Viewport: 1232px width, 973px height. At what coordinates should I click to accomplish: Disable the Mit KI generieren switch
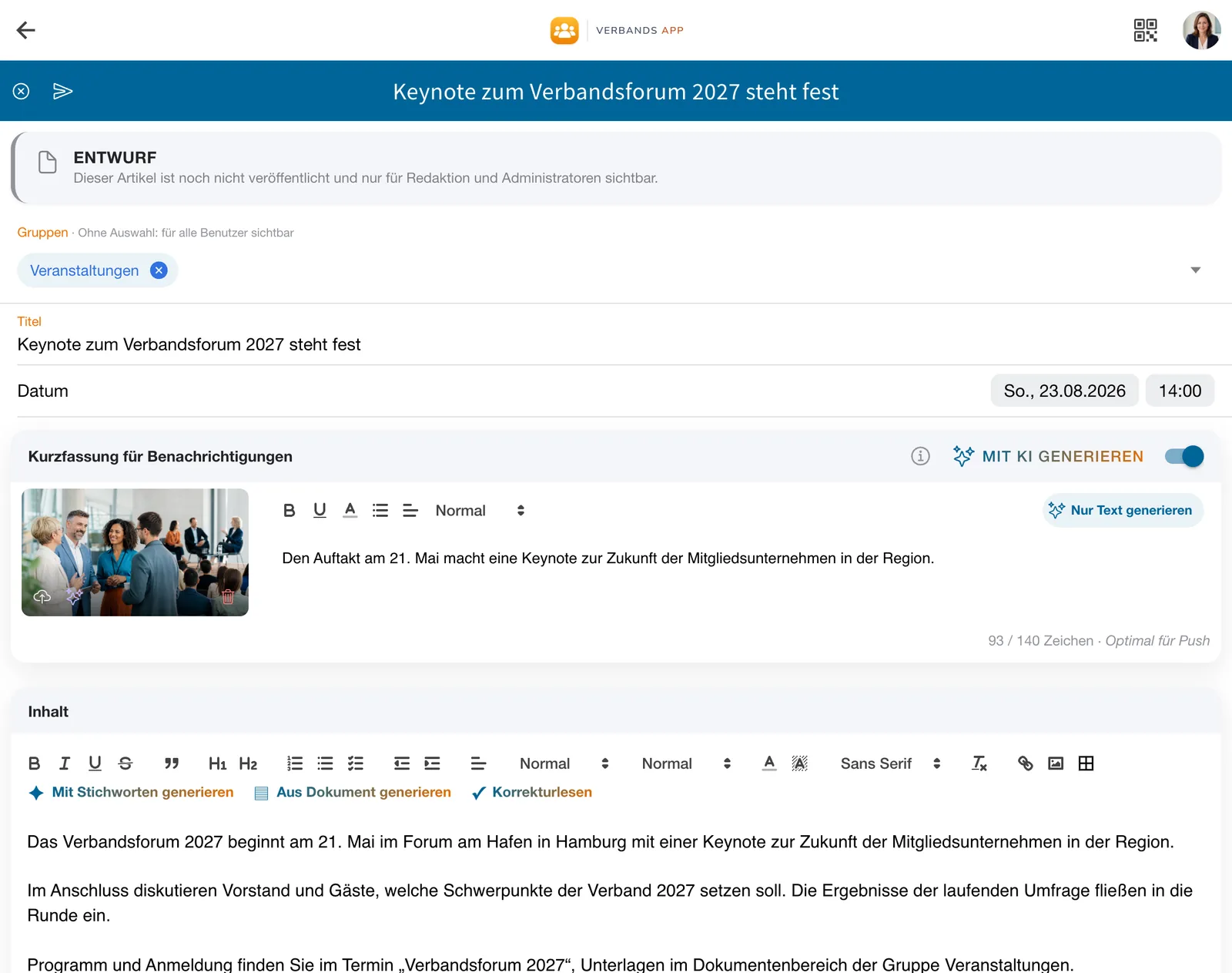pos(1184,456)
